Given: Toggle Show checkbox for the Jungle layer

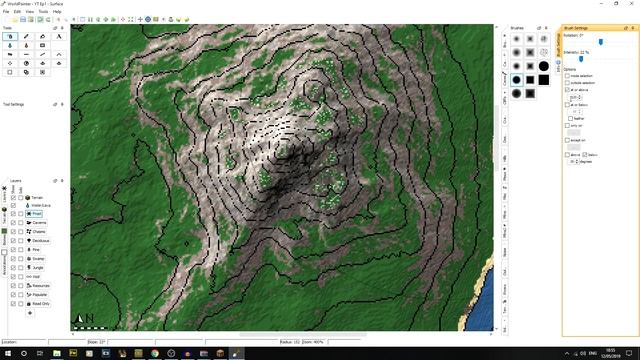Looking at the screenshot, I should click(x=13, y=268).
